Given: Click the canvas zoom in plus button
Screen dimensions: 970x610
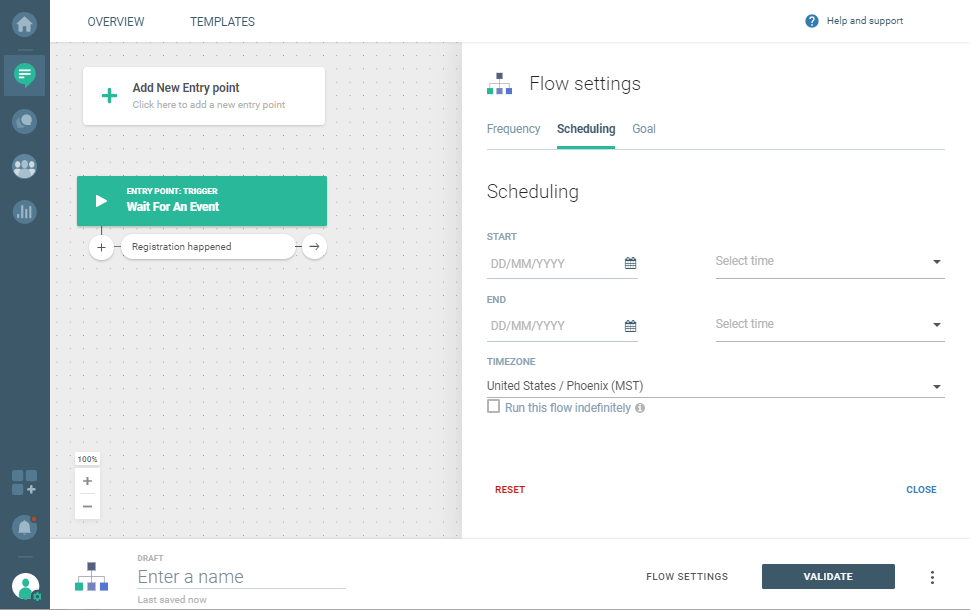Looking at the screenshot, I should pyautogui.click(x=88, y=481).
